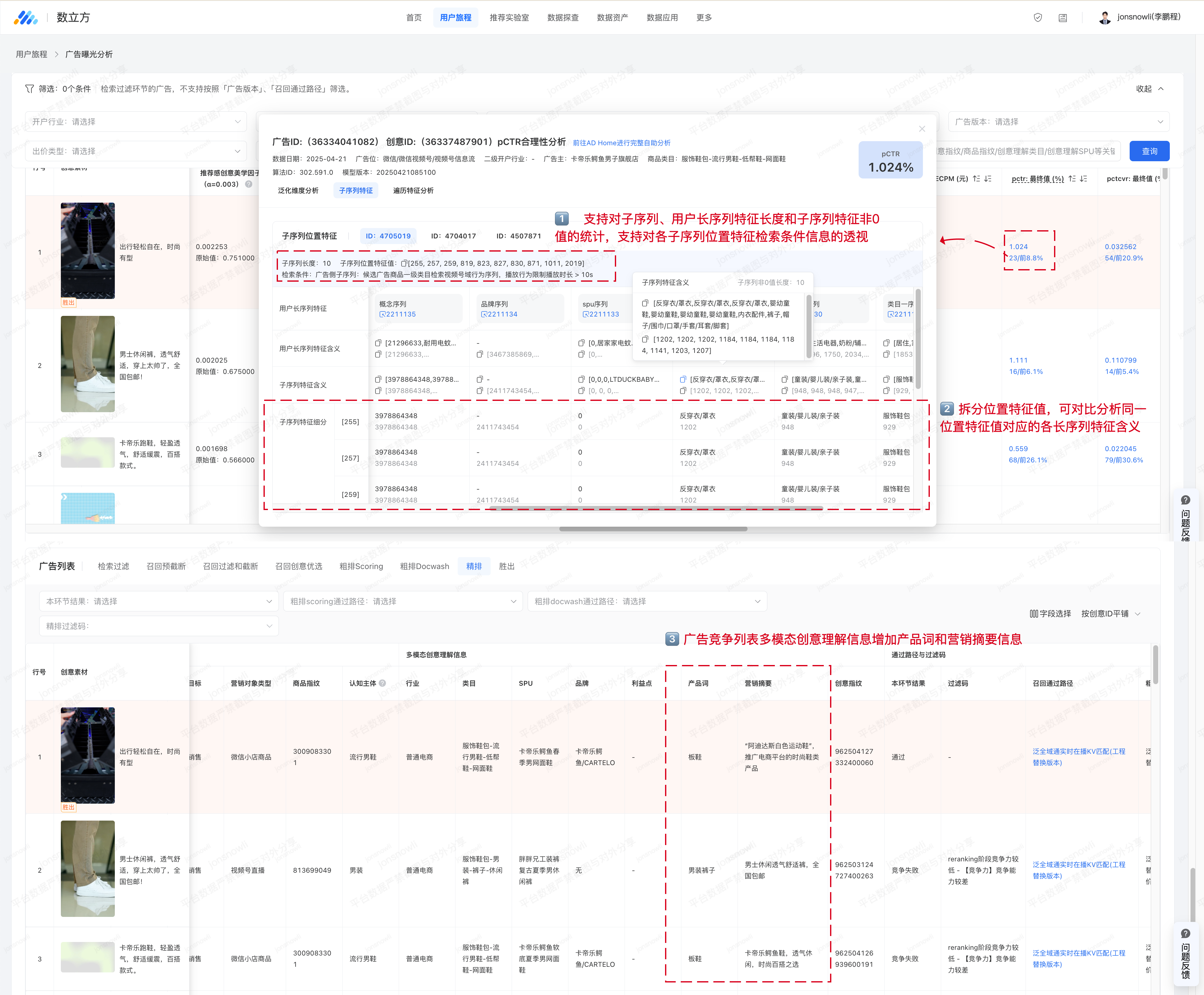
Task: Click the filter funnel icon
Action: [29, 89]
